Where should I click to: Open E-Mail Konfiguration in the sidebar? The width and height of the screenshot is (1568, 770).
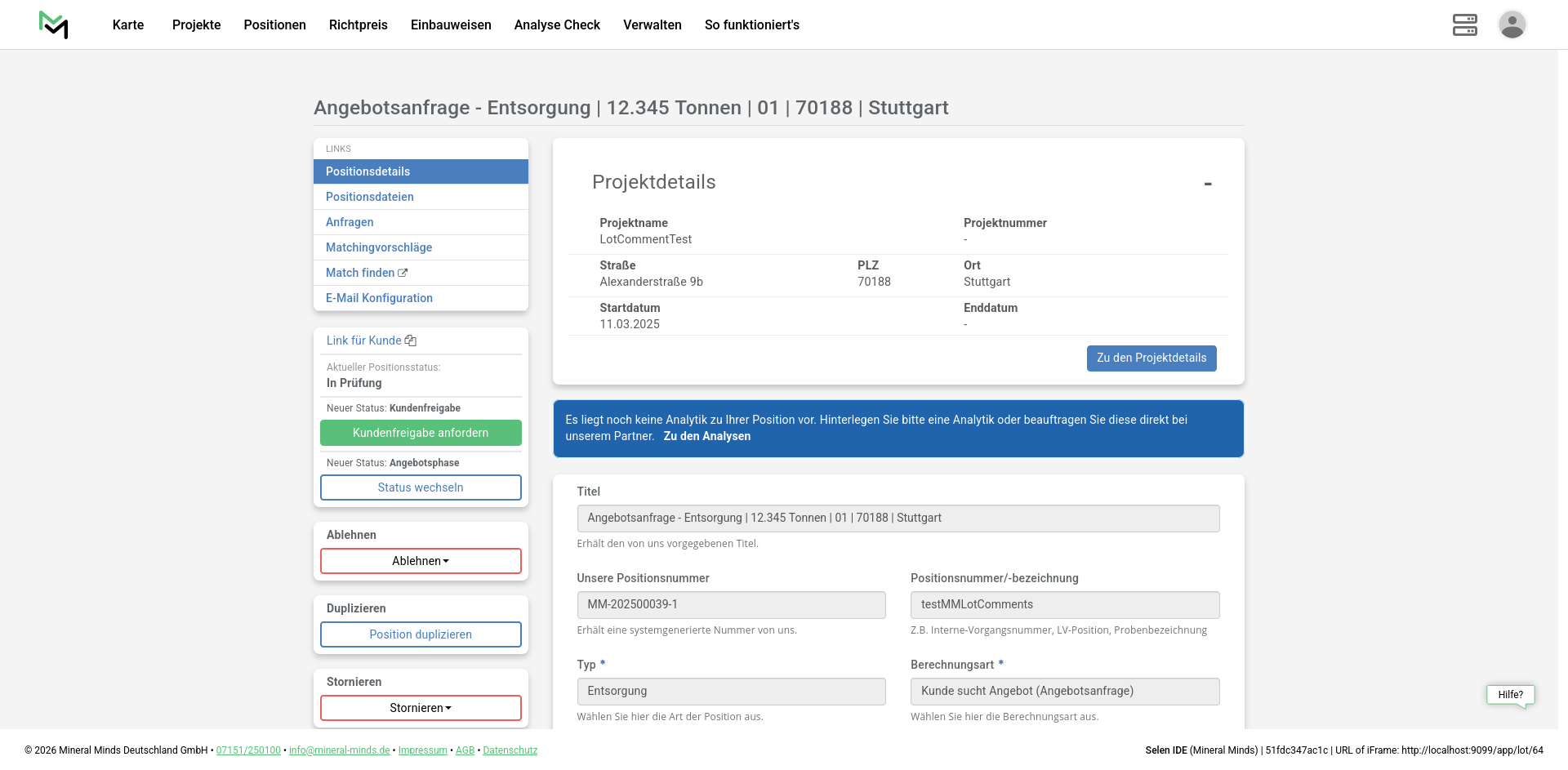pos(379,298)
